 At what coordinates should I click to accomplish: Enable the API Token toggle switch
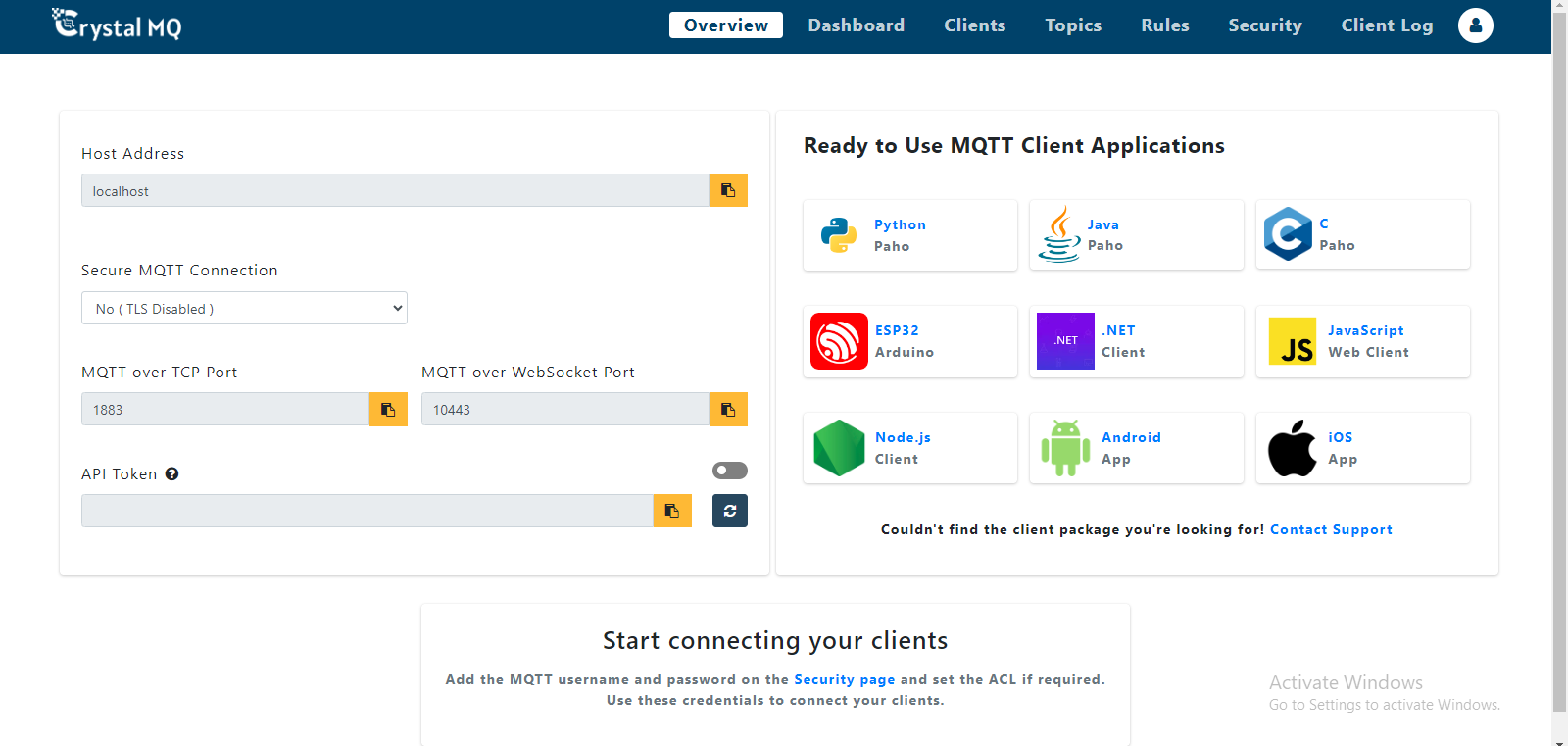(730, 471)
